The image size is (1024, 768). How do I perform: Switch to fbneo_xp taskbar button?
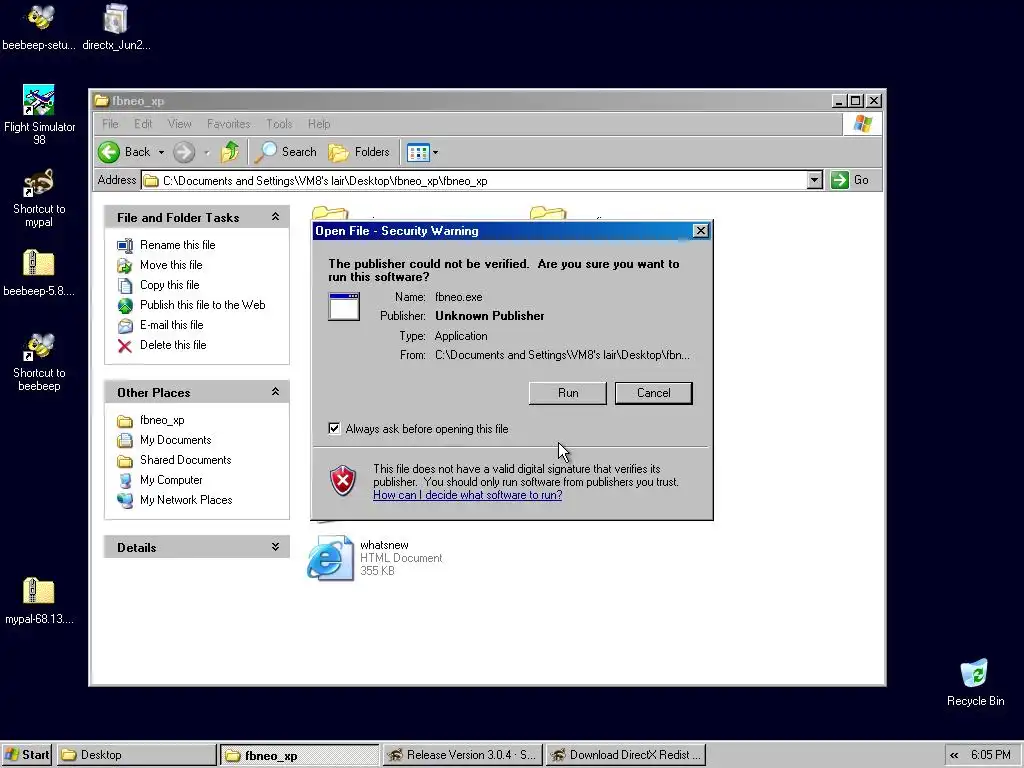[x=300, y=755]
